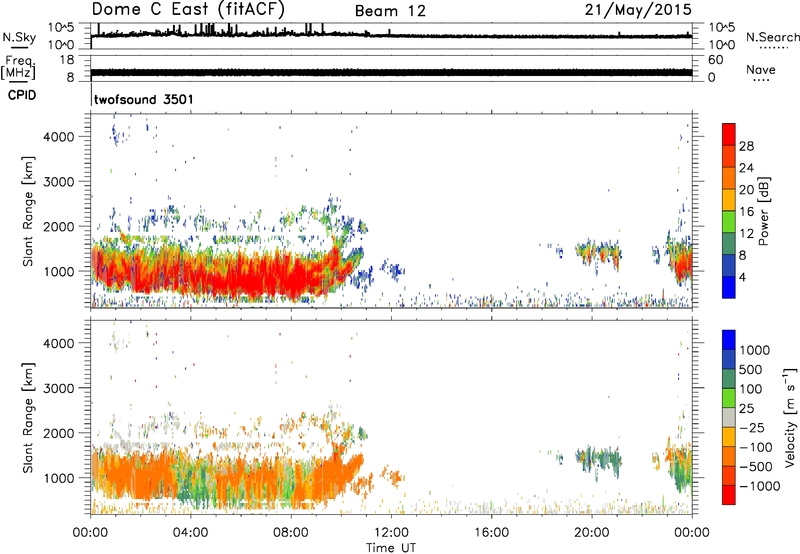Click the 'N.Search' legend label

pyautogui.click(x=772, y=37)
